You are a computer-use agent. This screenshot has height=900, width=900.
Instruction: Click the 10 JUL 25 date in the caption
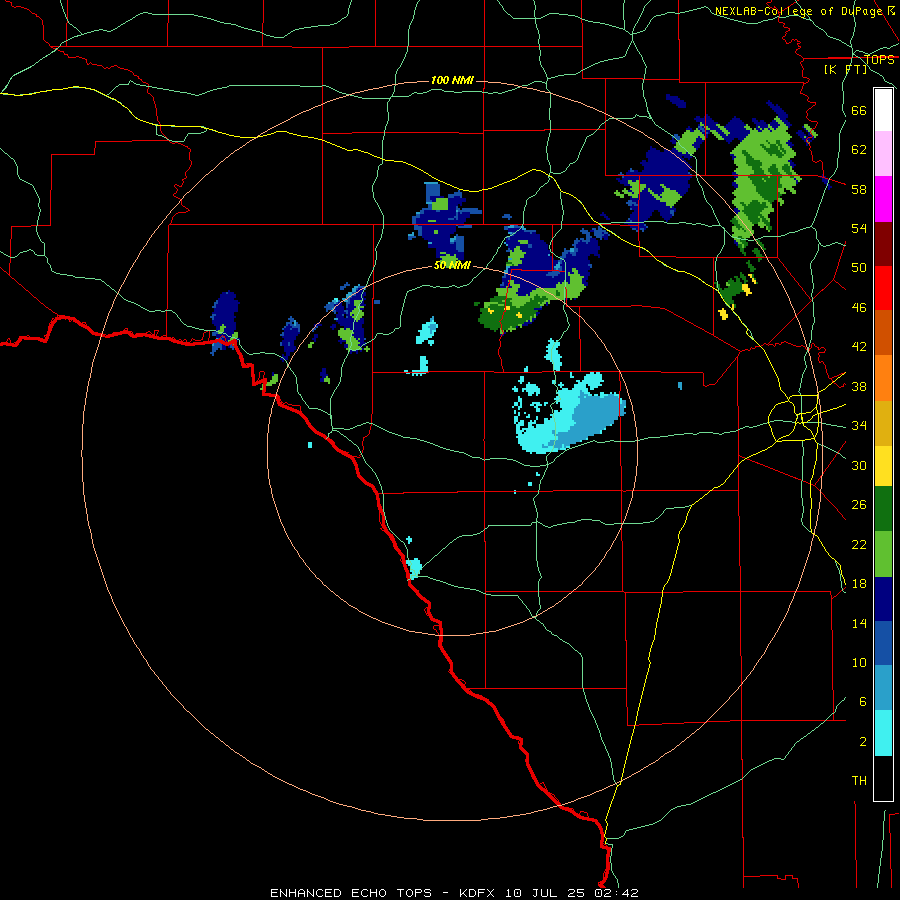(x=545, y=893)
